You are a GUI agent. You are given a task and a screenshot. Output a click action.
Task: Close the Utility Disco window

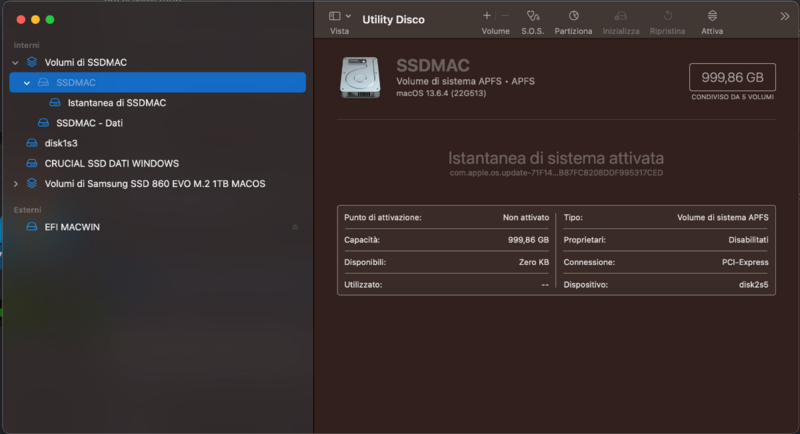pos(21,20)
